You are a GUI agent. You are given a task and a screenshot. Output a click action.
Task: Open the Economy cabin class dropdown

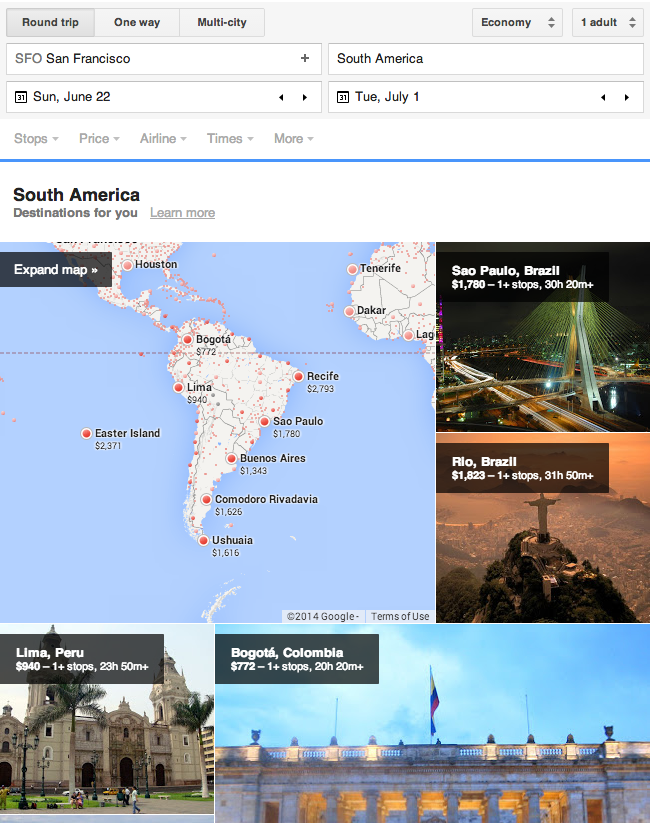click(x=517, y=22)
